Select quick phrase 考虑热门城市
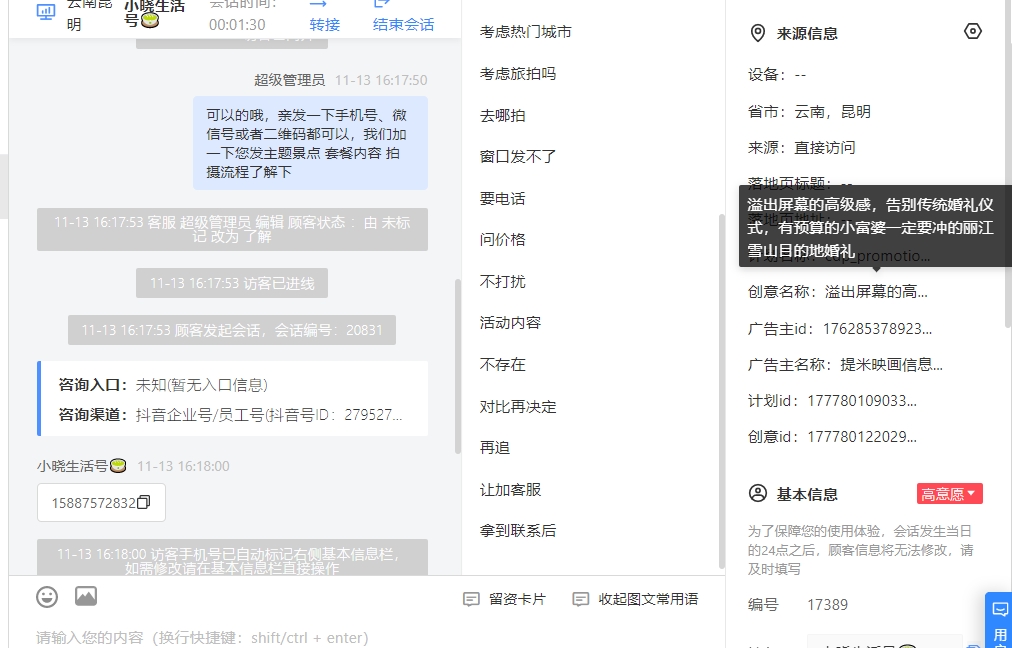 tap(525, 32)
